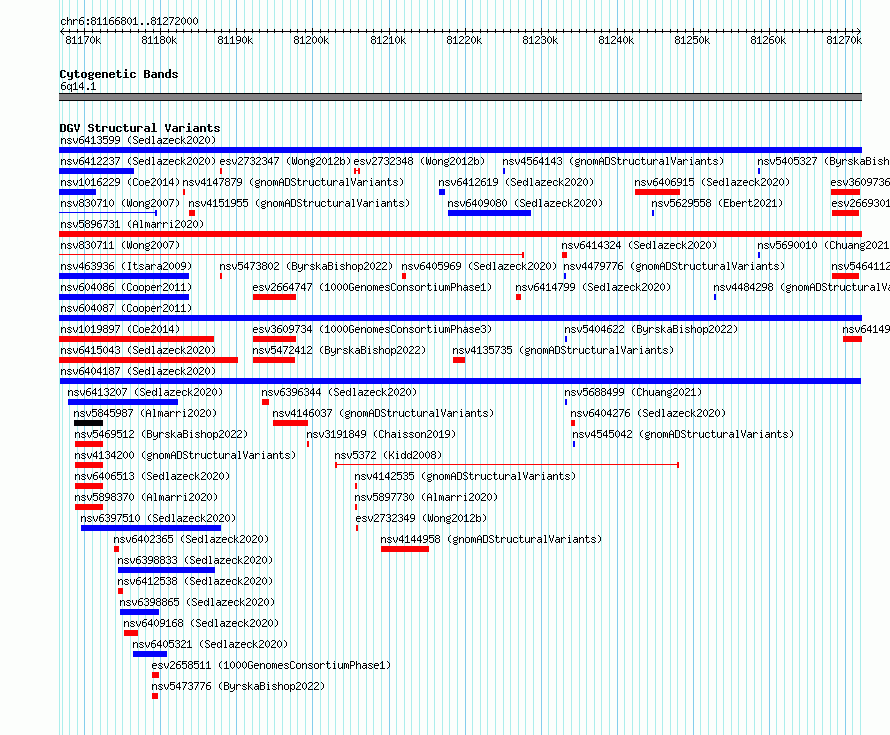Open esv2732349 (Wong2012b) variant
The width and height of the screenshot is (890, 735).
tap(421, 518)
